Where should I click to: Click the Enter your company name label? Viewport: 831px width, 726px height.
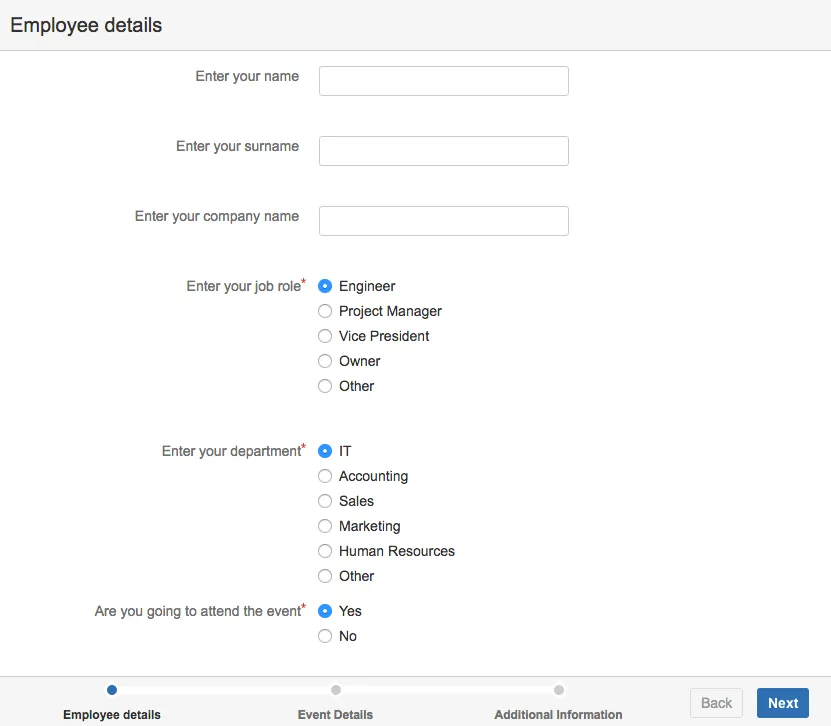tap(217, 216)
